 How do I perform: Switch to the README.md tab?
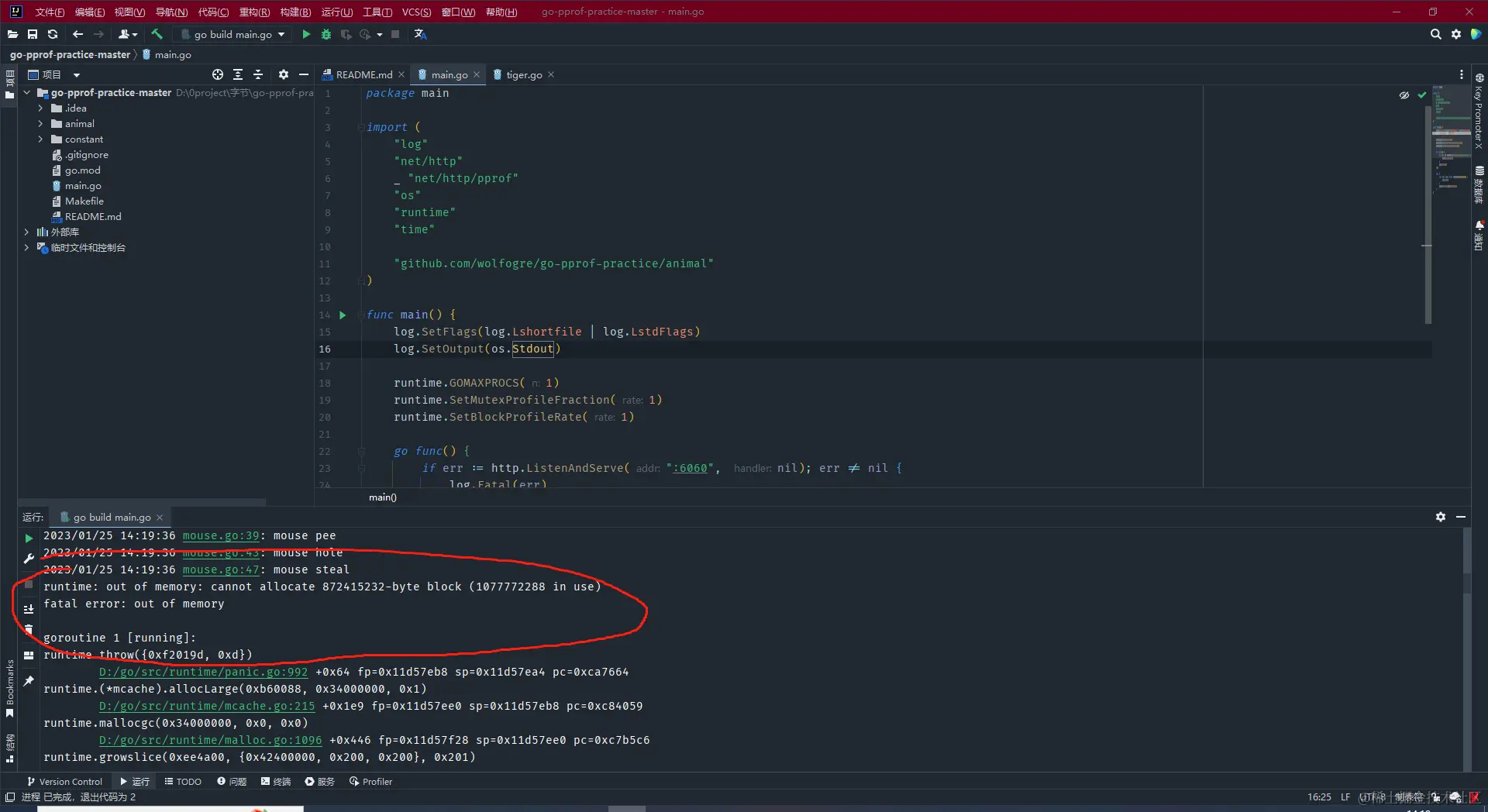point(363,74)
